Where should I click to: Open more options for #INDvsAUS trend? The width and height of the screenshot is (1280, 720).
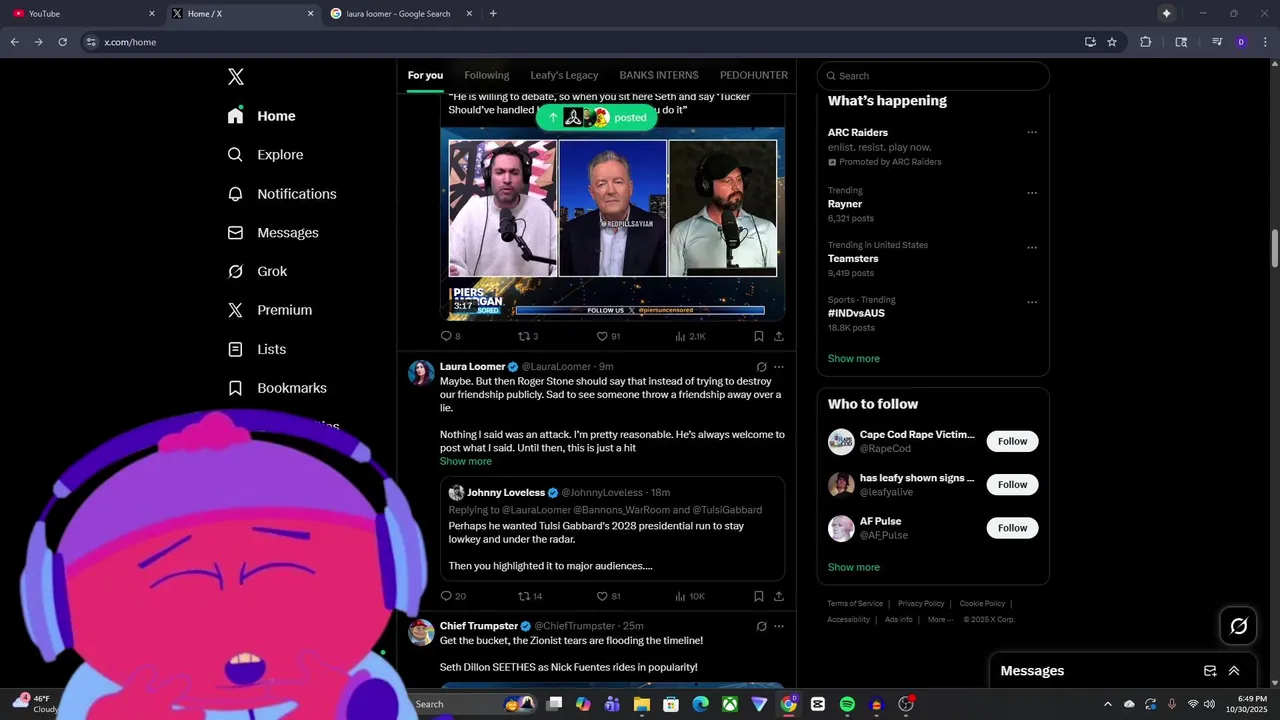click(x=1032, y=302)
